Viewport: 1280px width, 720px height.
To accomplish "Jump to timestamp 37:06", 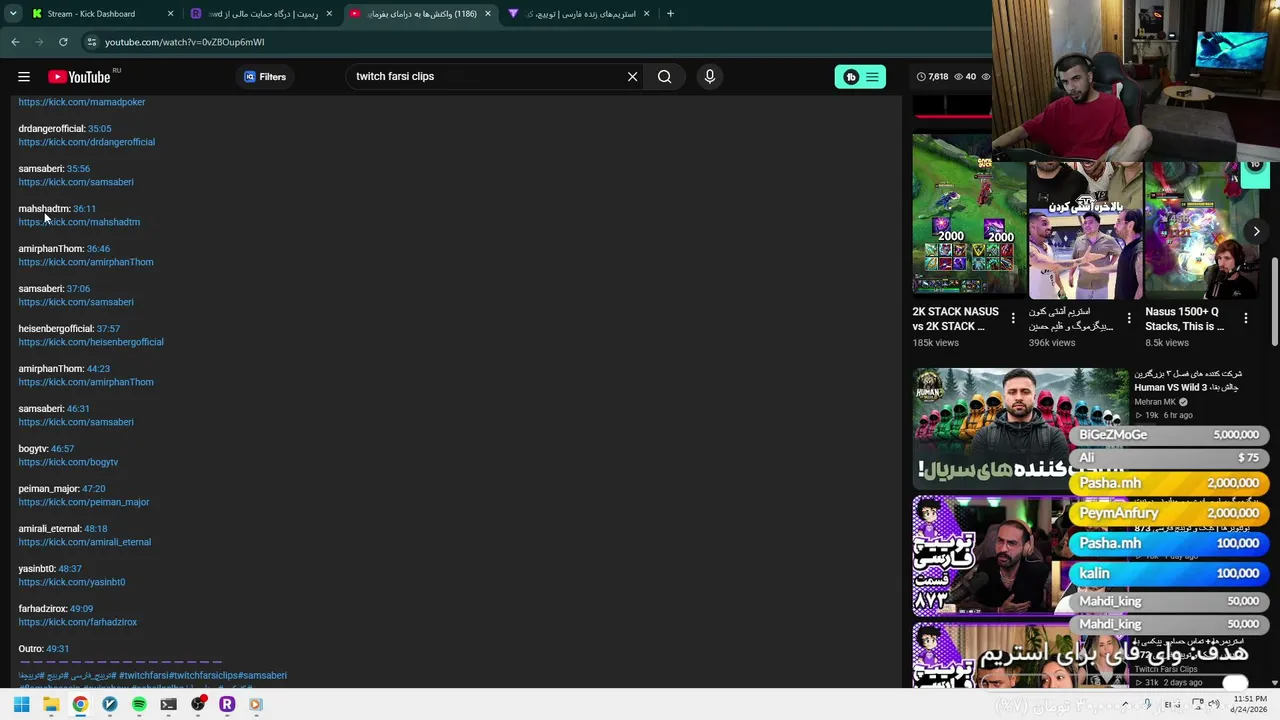I will pyautogui.click(x=78, y=289).
